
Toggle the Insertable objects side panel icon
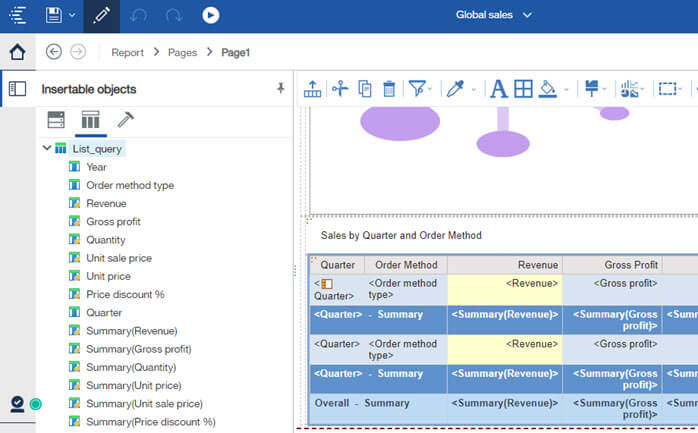18,89
